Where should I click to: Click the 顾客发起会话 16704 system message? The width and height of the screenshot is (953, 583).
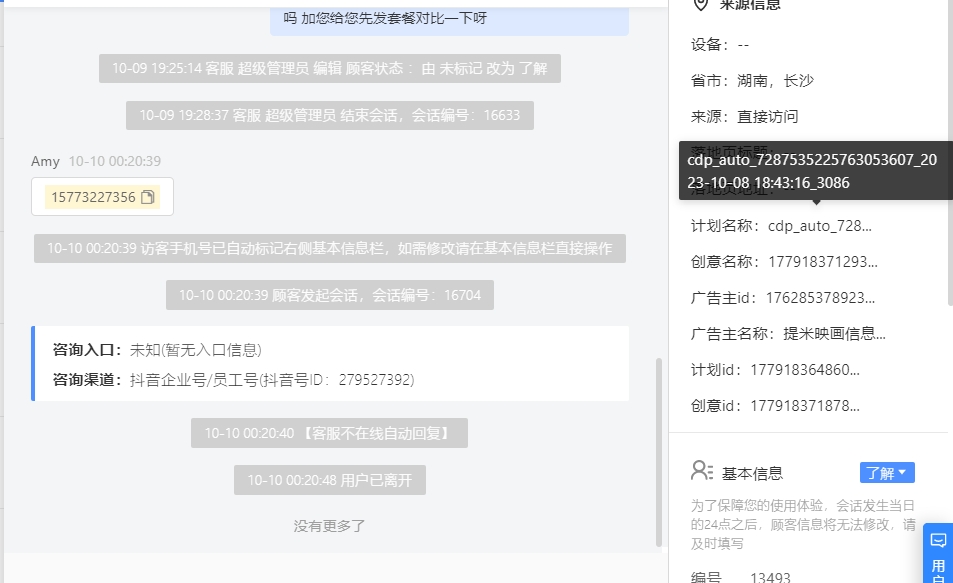[x=329, y=295]
